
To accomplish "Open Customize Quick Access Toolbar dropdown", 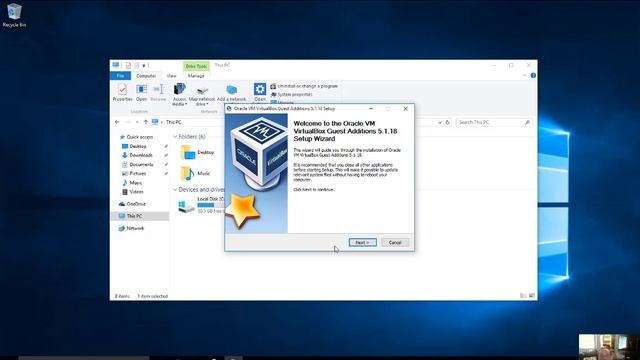I will 144,65.
